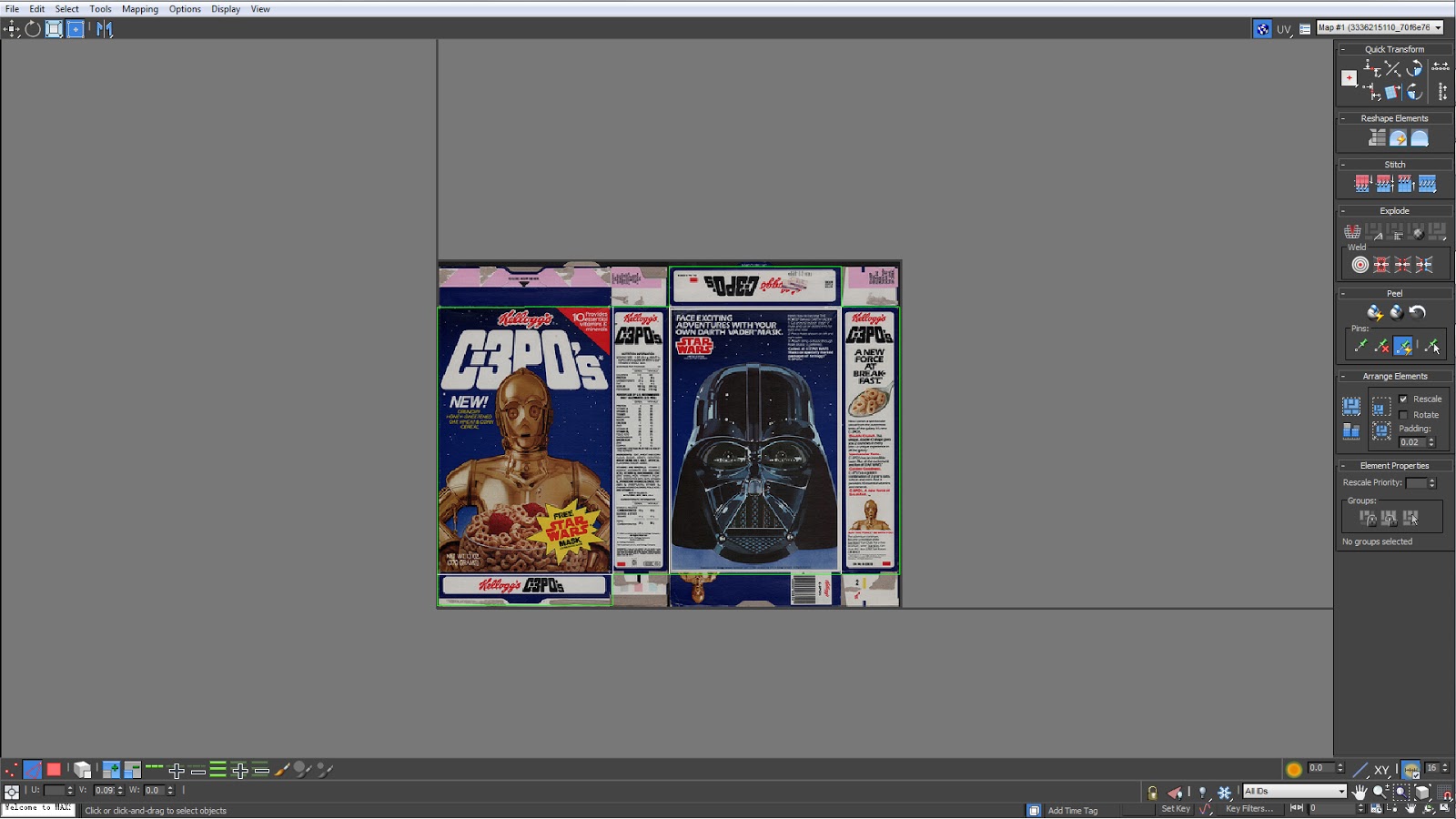Click the Padding spinner arrows
The width and height of the screenshot is (1456, 819).
[1431, 442]
